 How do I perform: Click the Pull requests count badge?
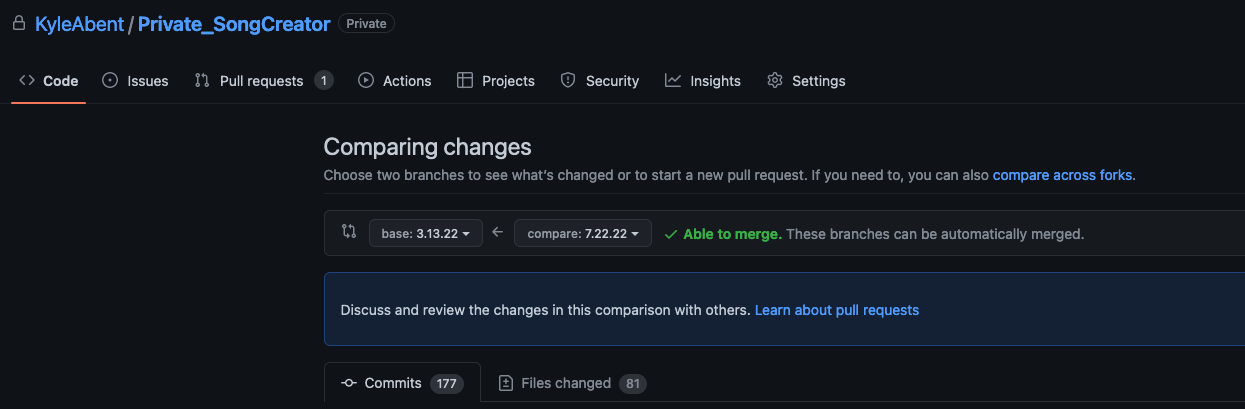tap(324, 81)
